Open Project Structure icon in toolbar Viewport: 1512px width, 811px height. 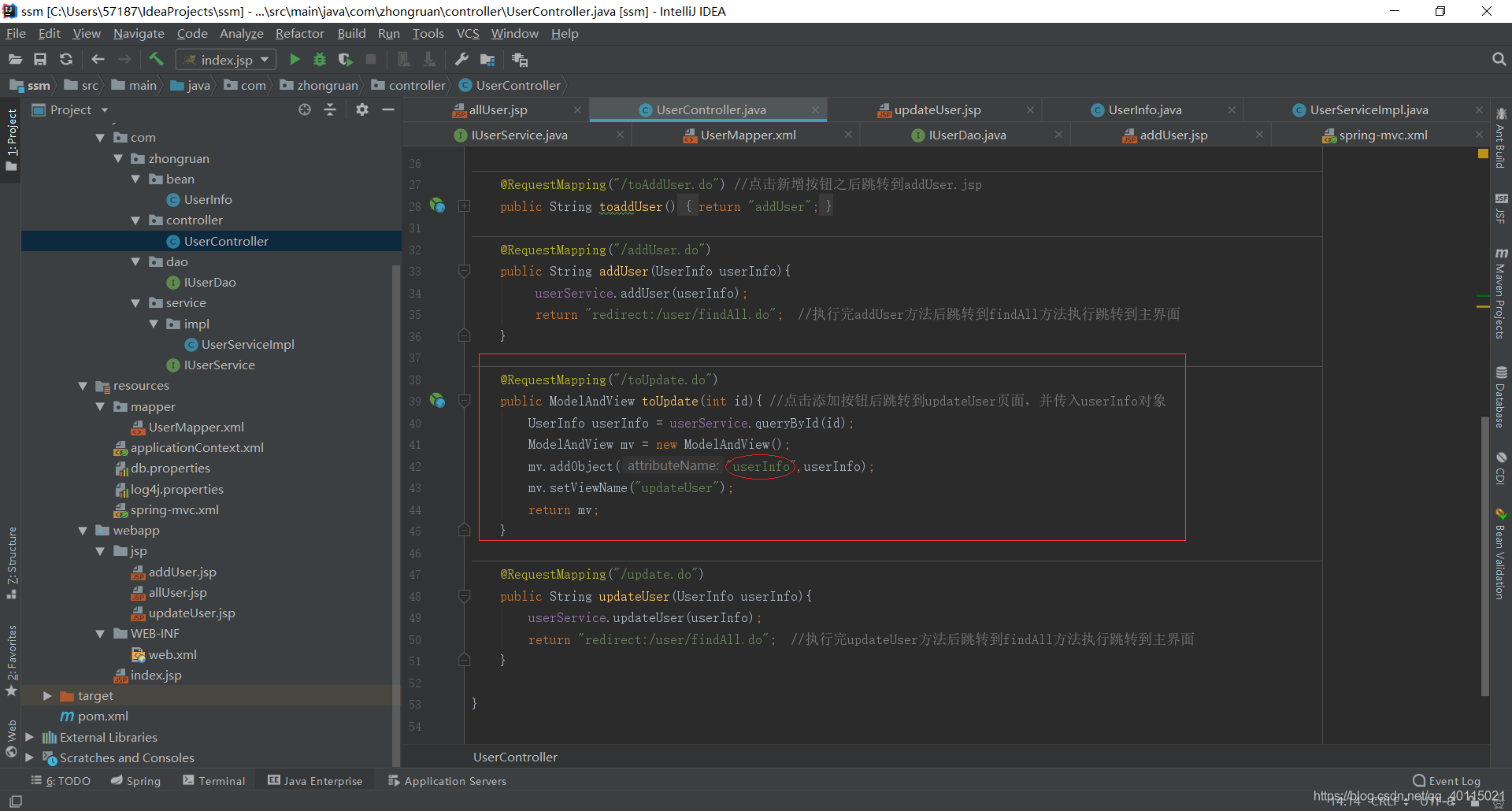[487, 60]
